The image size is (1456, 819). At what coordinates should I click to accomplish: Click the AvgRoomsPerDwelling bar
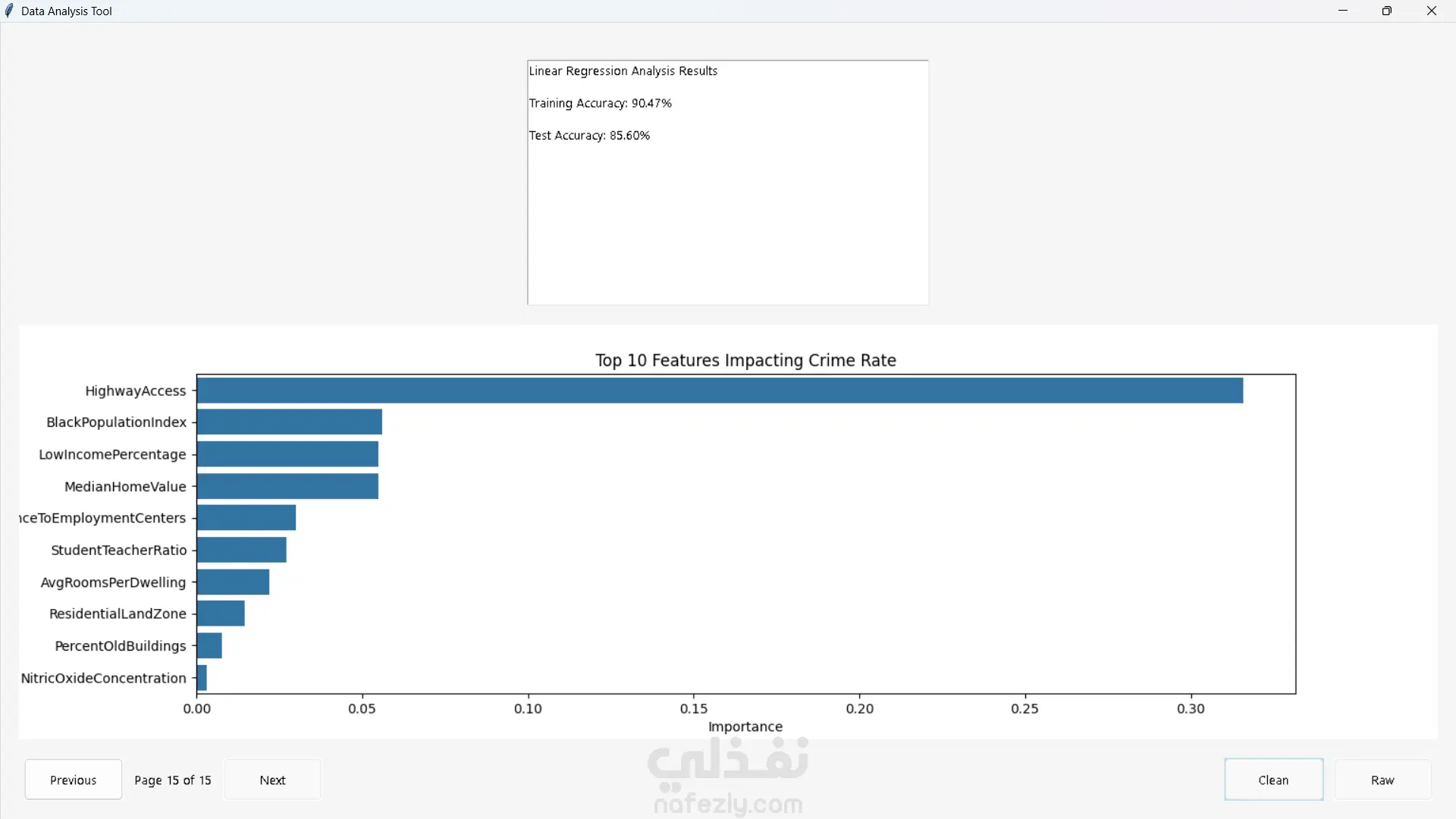coord(233,582)
